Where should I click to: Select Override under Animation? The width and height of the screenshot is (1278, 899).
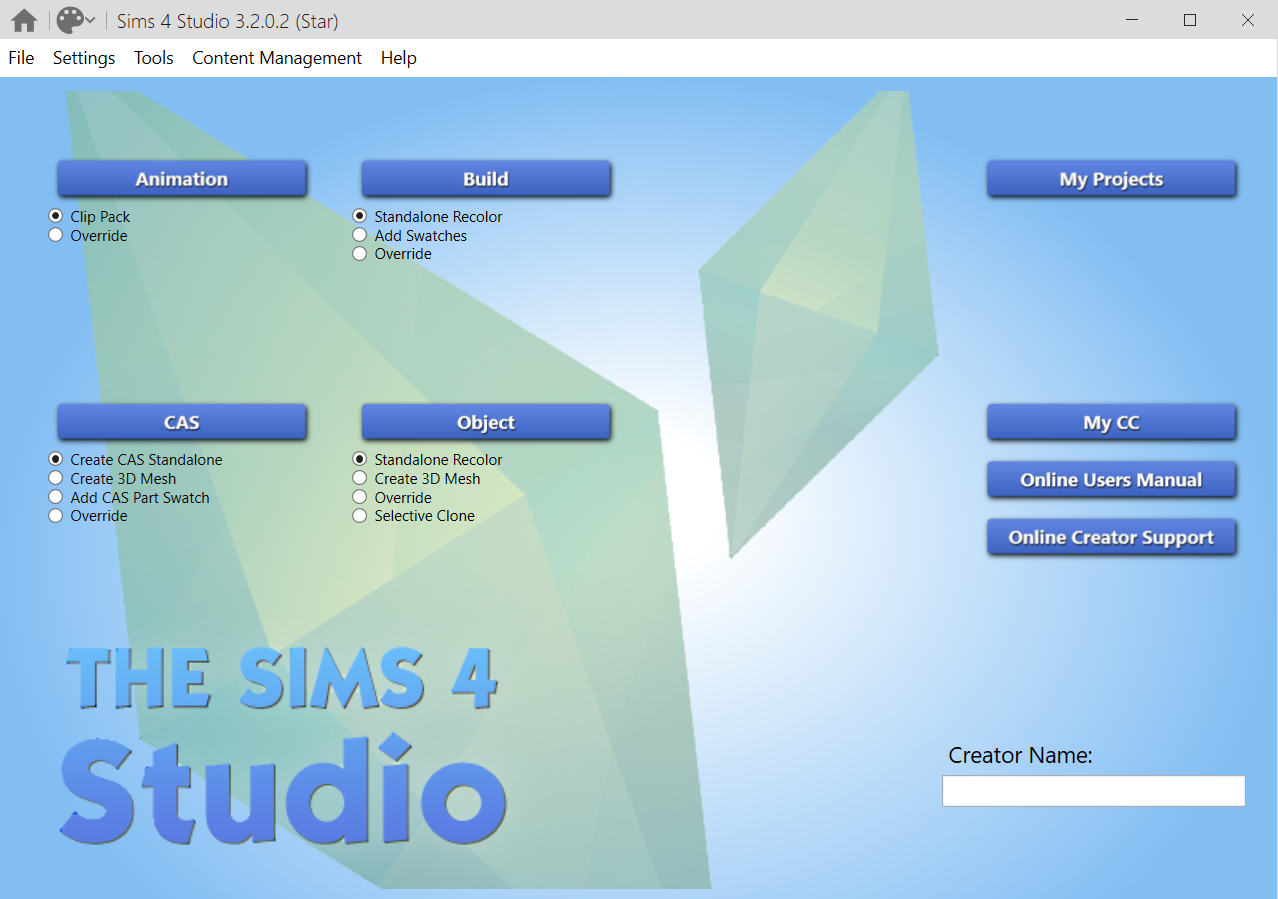[55, 235]
